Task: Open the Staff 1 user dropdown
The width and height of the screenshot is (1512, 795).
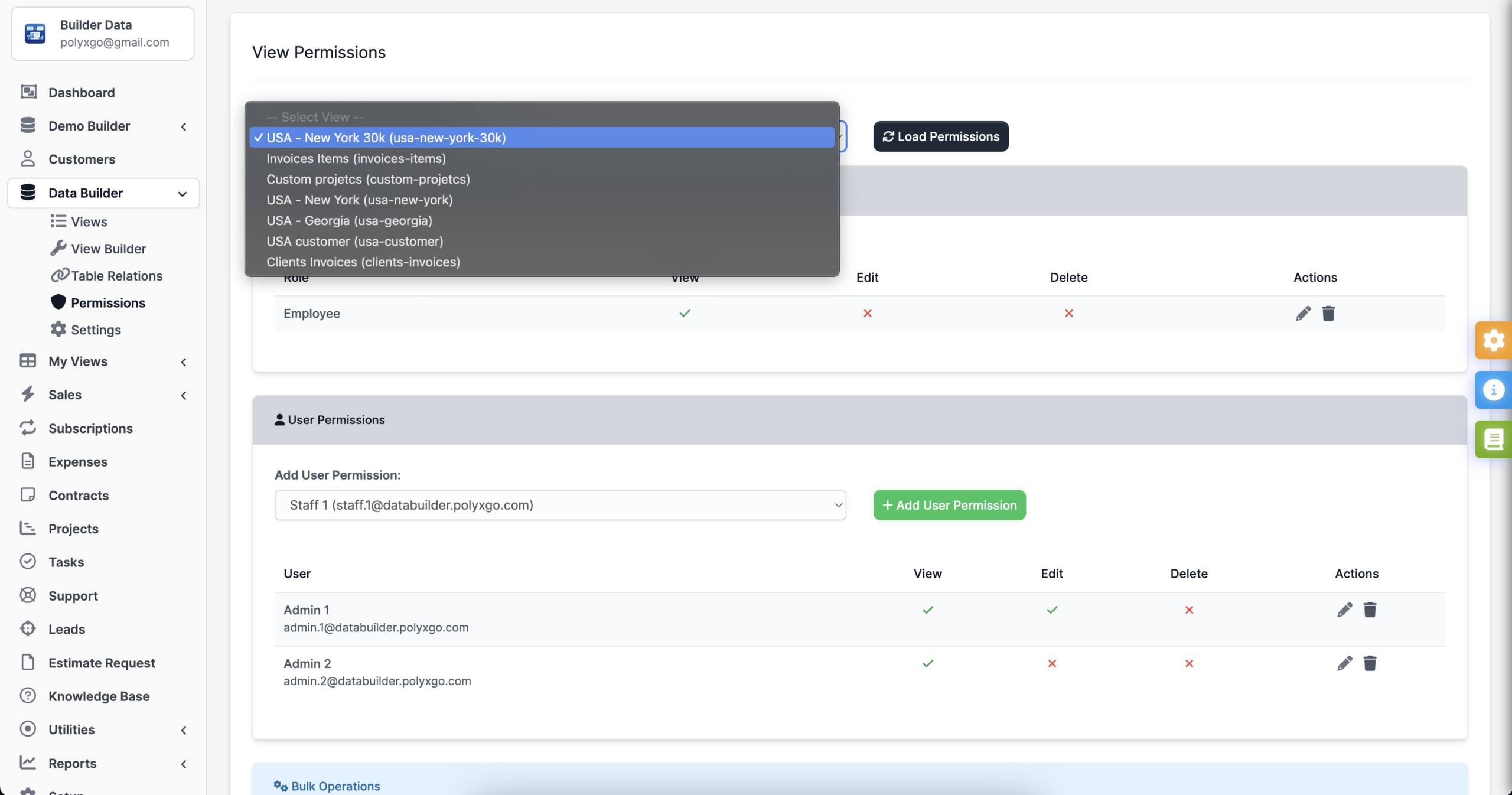Action: point(560,505)
